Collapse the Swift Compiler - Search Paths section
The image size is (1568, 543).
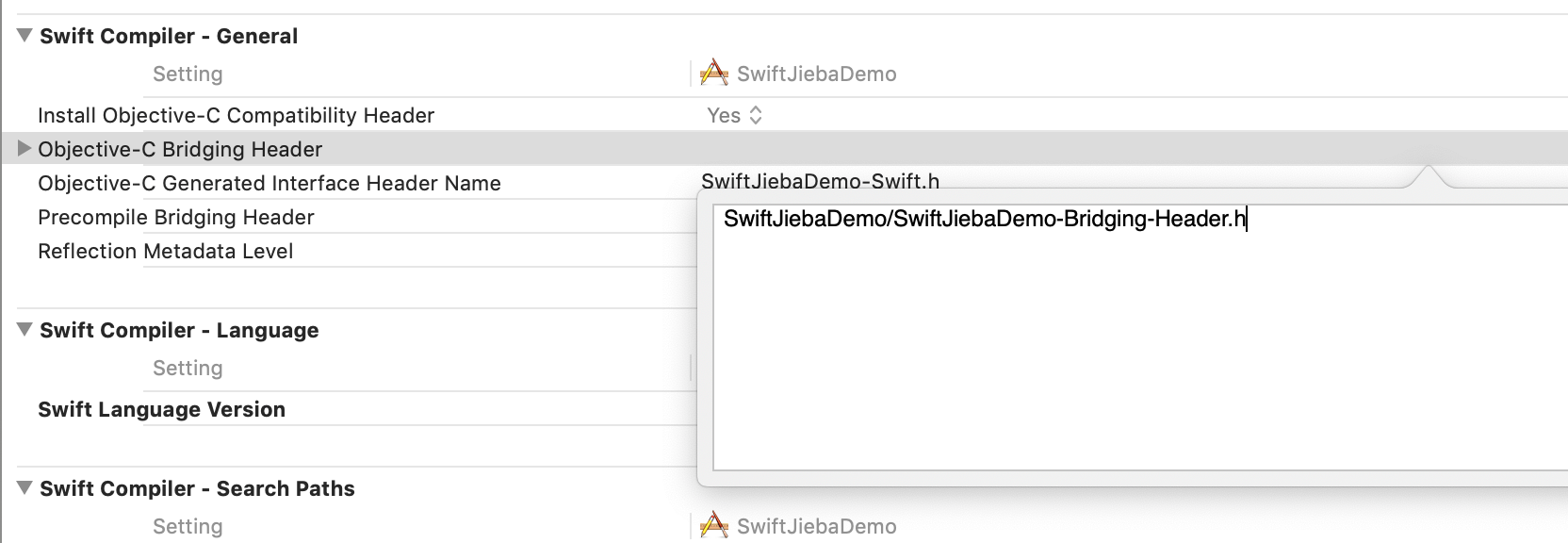coord(25,488)
